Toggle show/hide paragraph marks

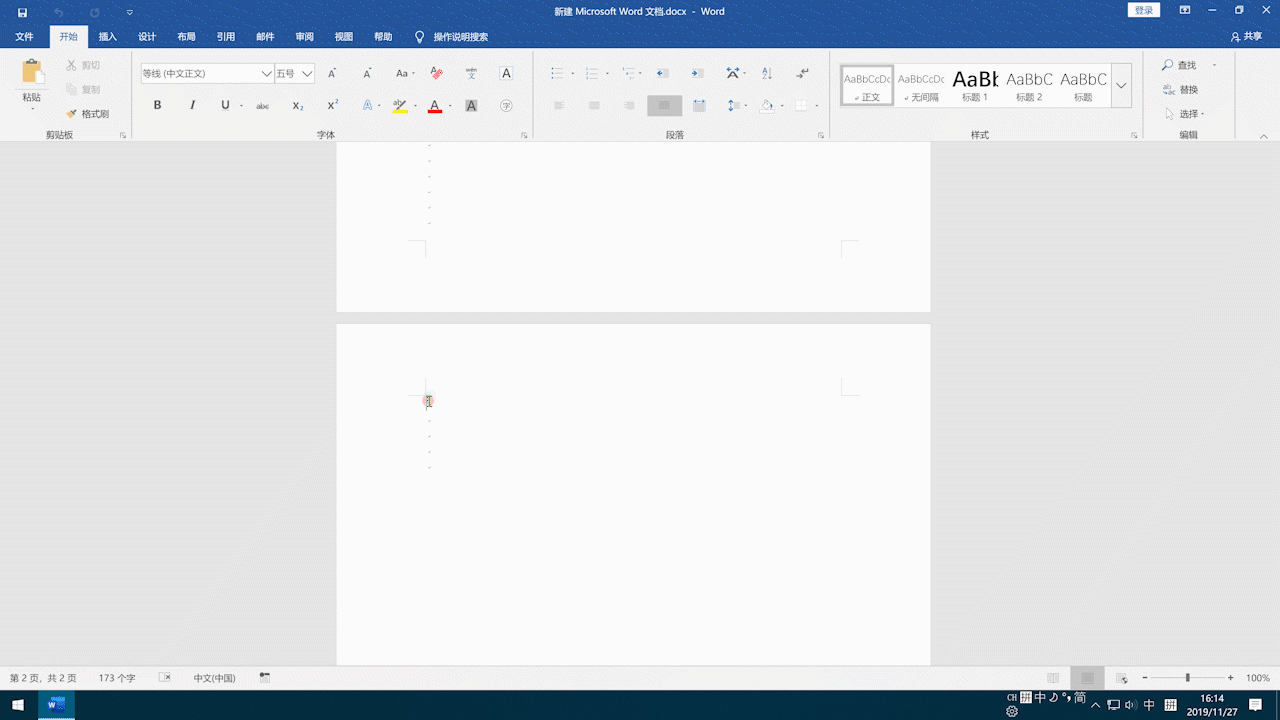[802, 73]
